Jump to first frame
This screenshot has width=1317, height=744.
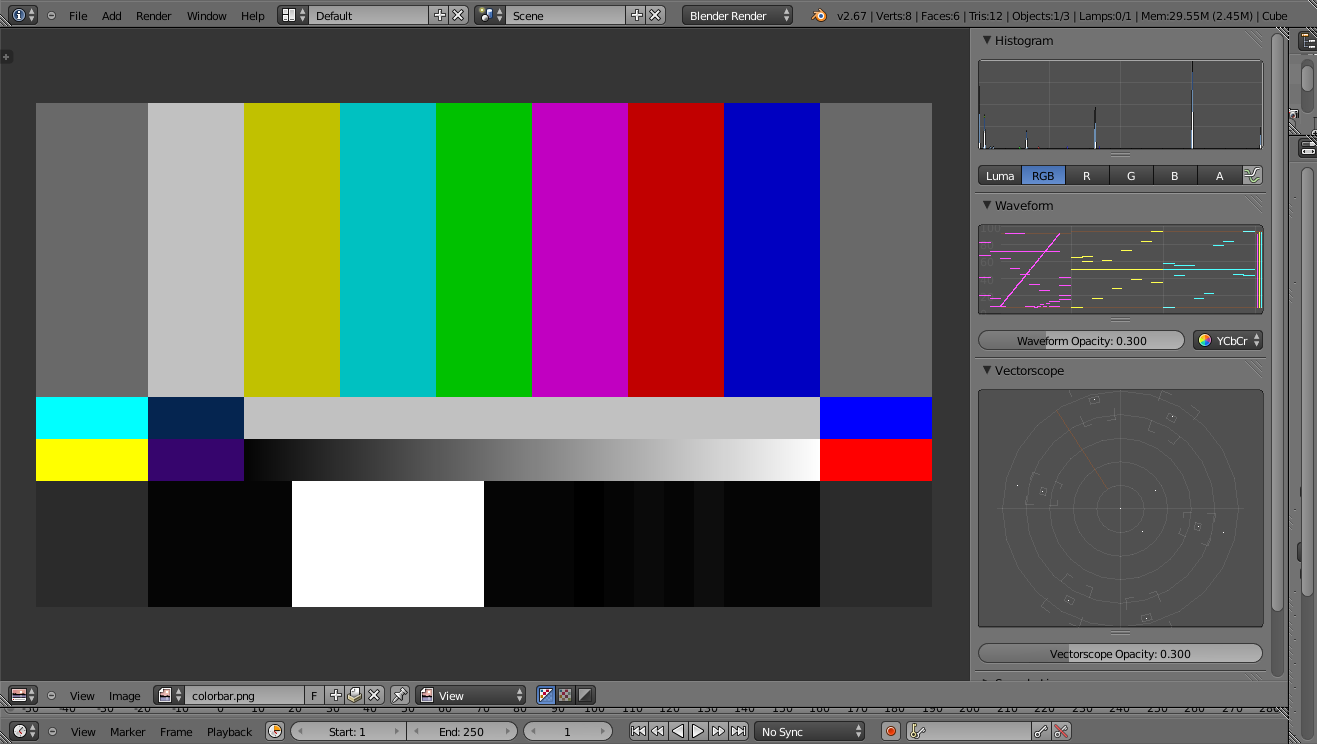point(638,731)
